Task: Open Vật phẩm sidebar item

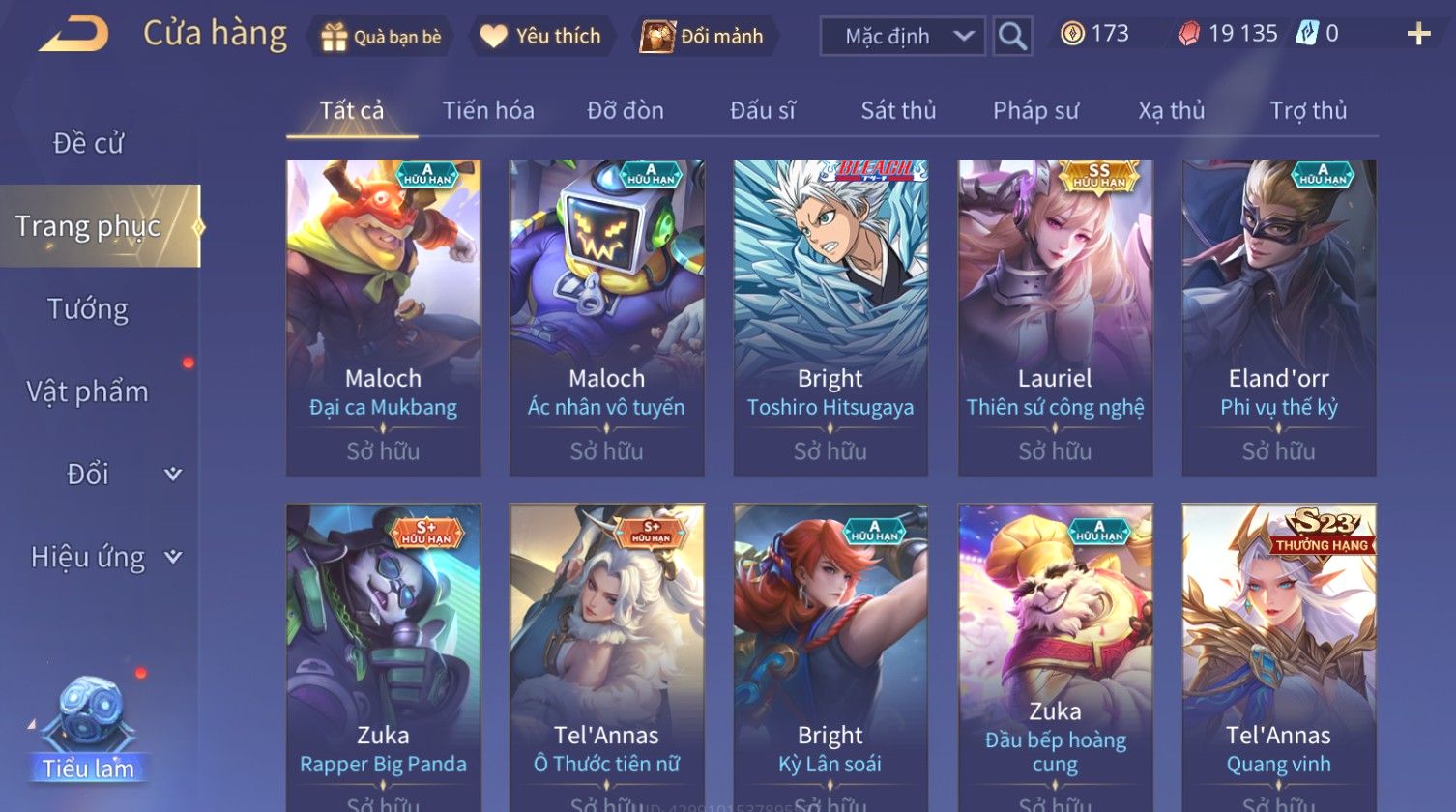Action: click(88, 391)
